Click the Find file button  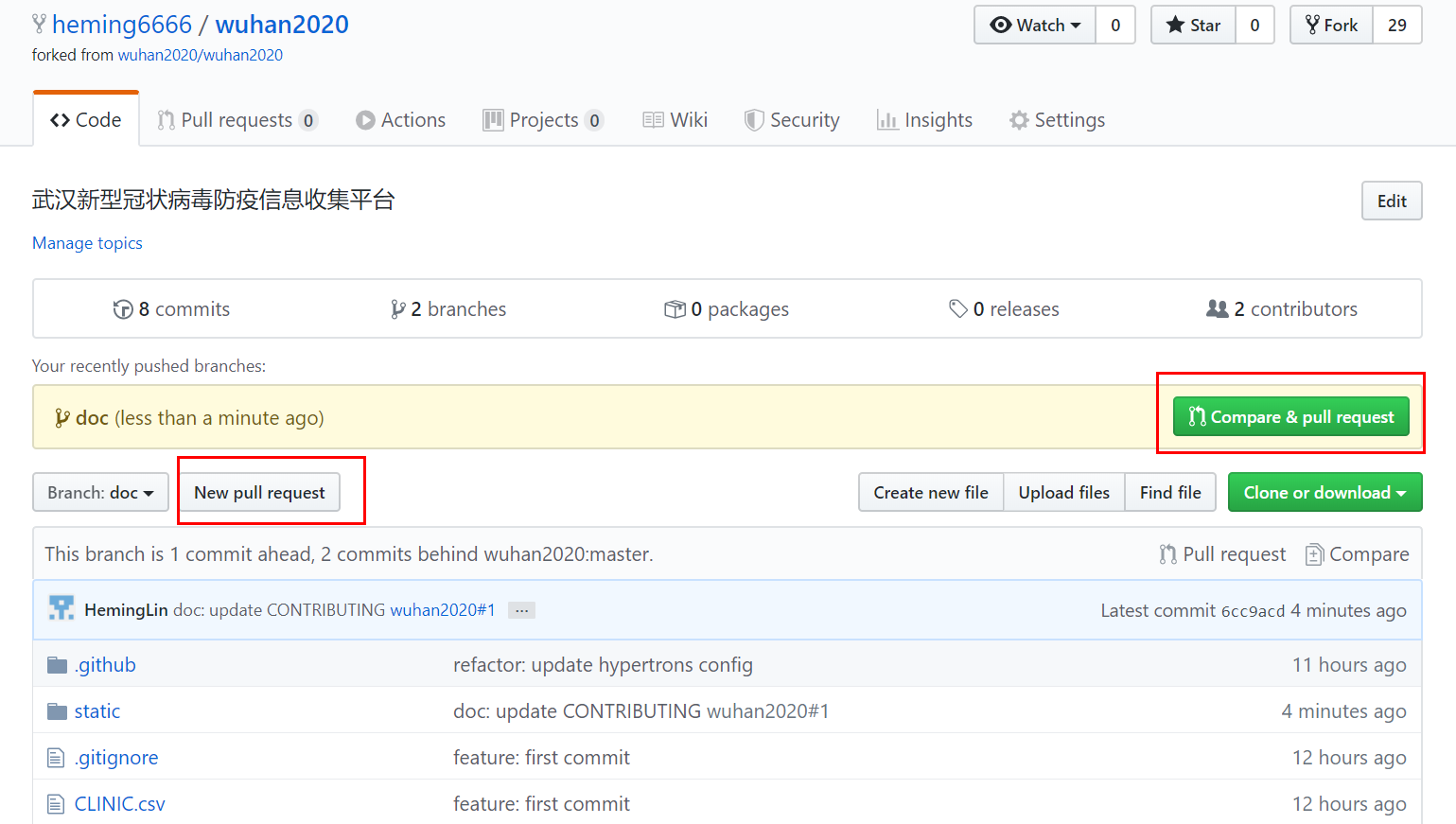coord(1170,492)
